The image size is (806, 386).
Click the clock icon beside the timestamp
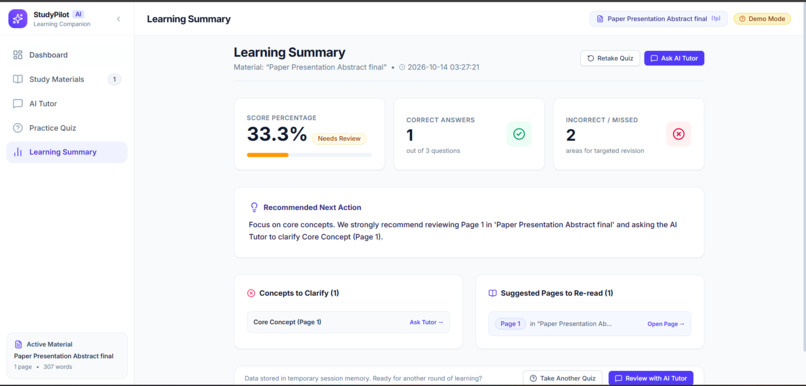[402, 67]
